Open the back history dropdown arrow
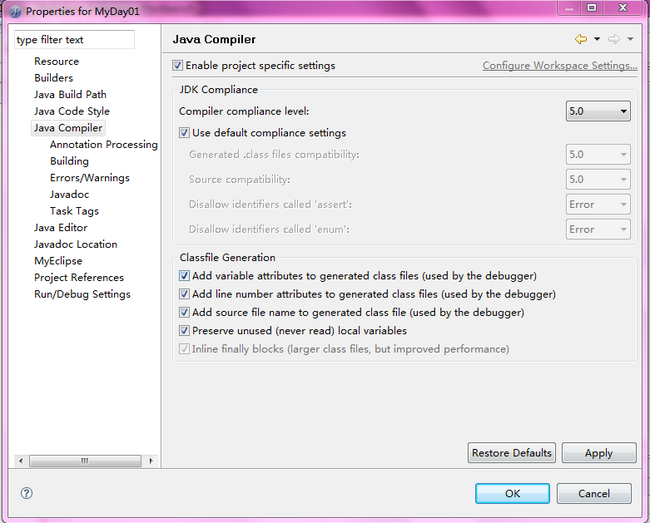Screen dimensions: 650x523 click(597, 39)
